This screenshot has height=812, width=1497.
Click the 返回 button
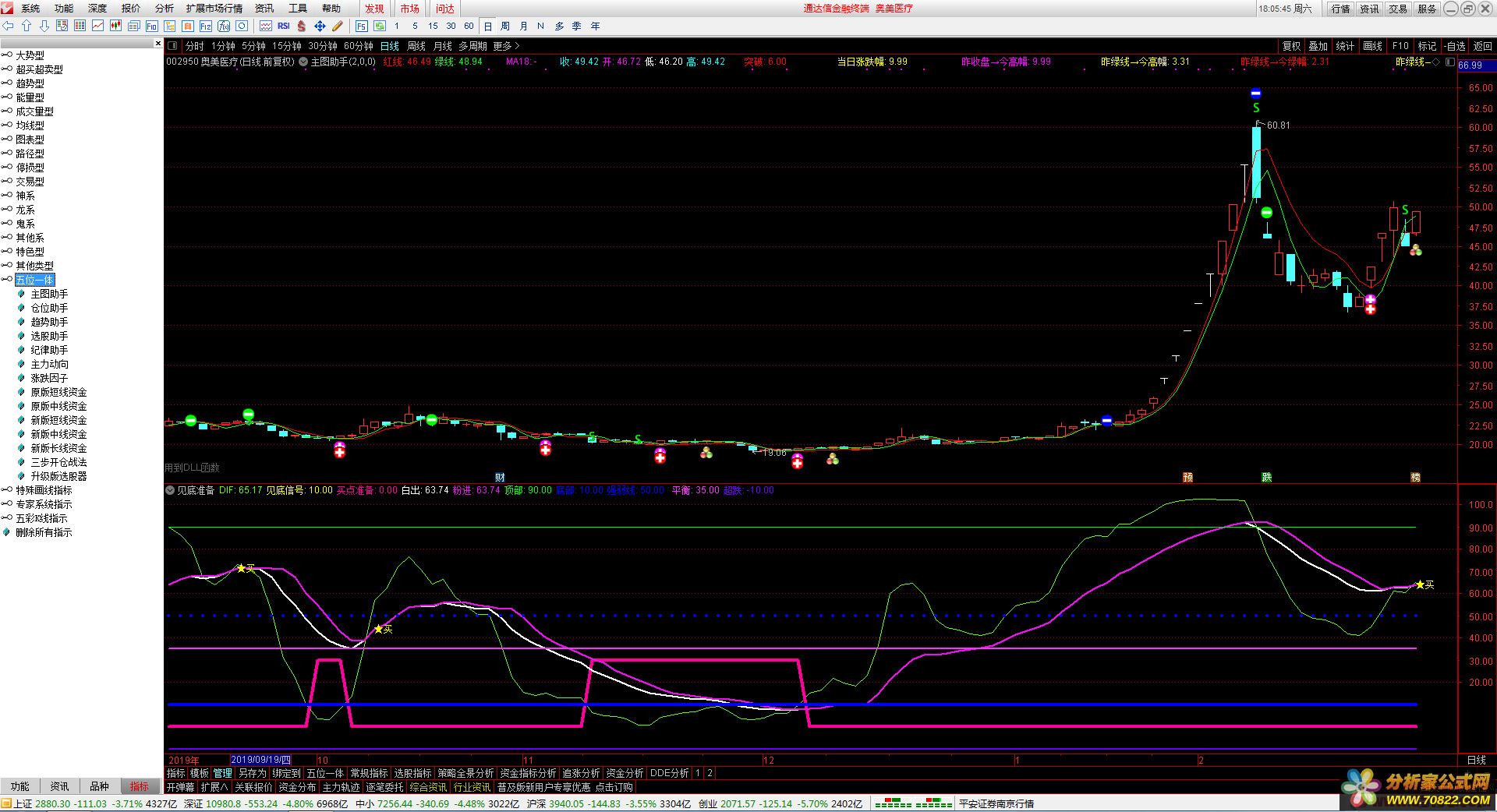(1482, 46)
